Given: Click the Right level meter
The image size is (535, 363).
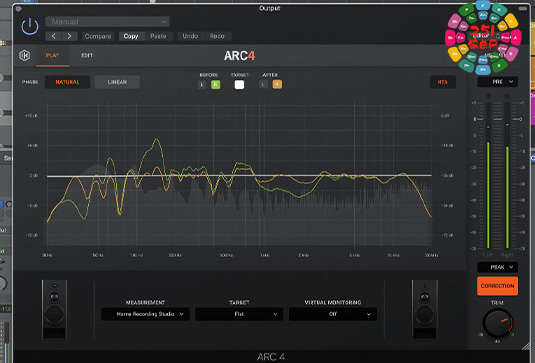Looking at the screenshot, I should coord(507,175).
